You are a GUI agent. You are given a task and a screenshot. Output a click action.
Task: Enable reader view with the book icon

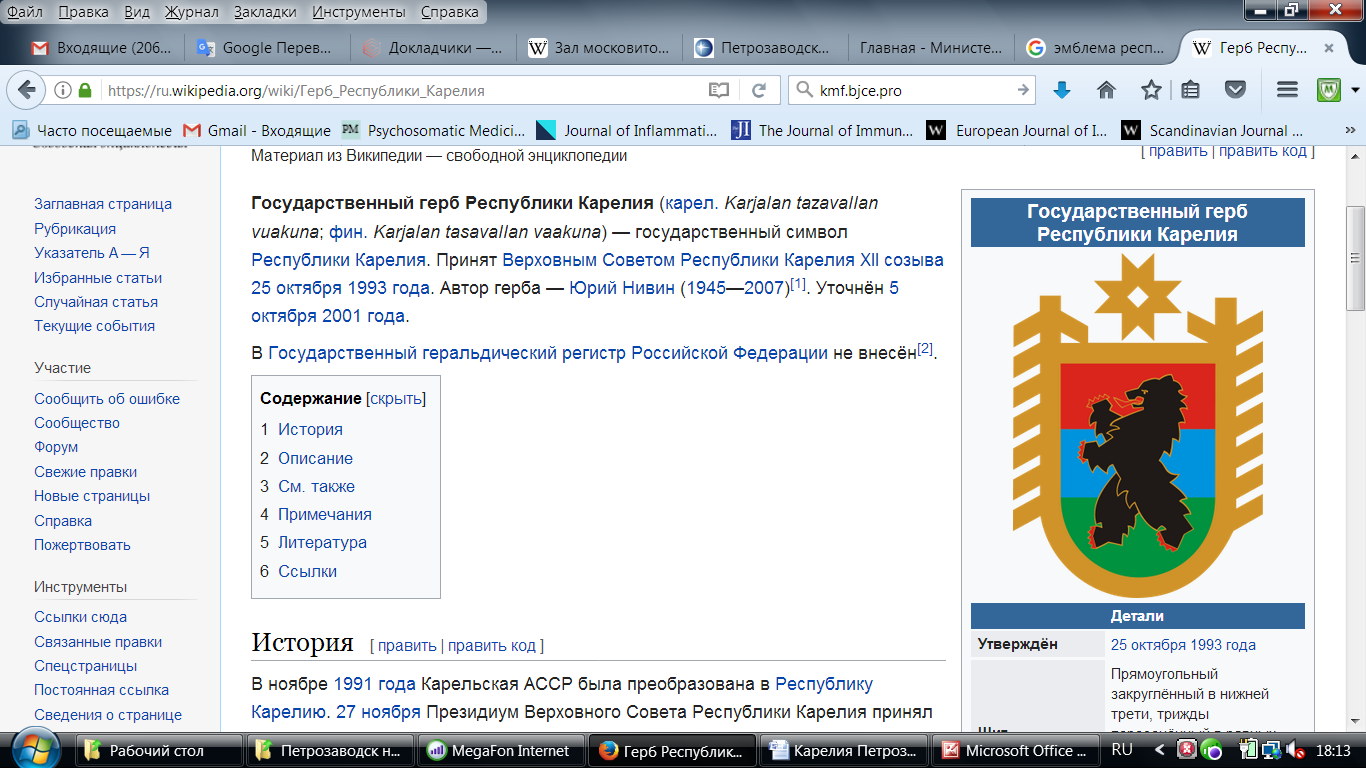pyautogui.click(x=718, y=90)
